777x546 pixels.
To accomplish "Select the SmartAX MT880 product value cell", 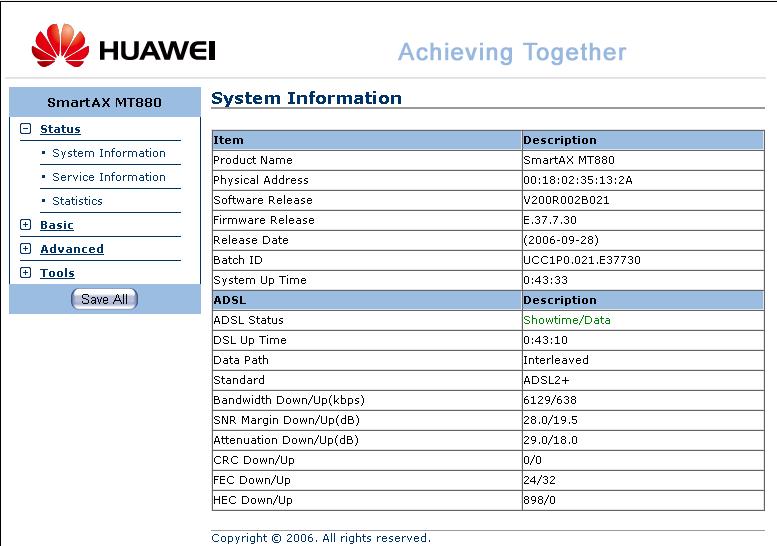I will [643, 160].
